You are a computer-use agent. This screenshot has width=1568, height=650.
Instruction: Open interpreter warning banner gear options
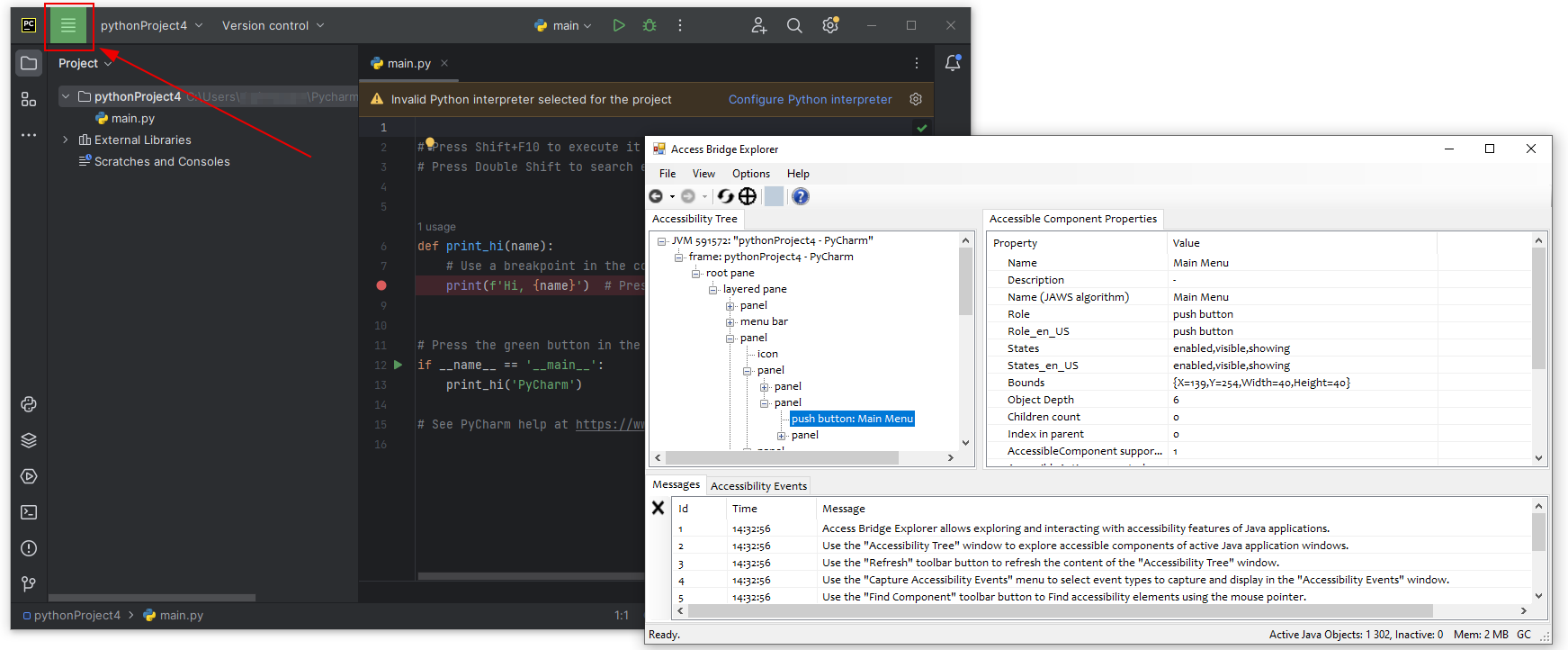click(916, 99)
